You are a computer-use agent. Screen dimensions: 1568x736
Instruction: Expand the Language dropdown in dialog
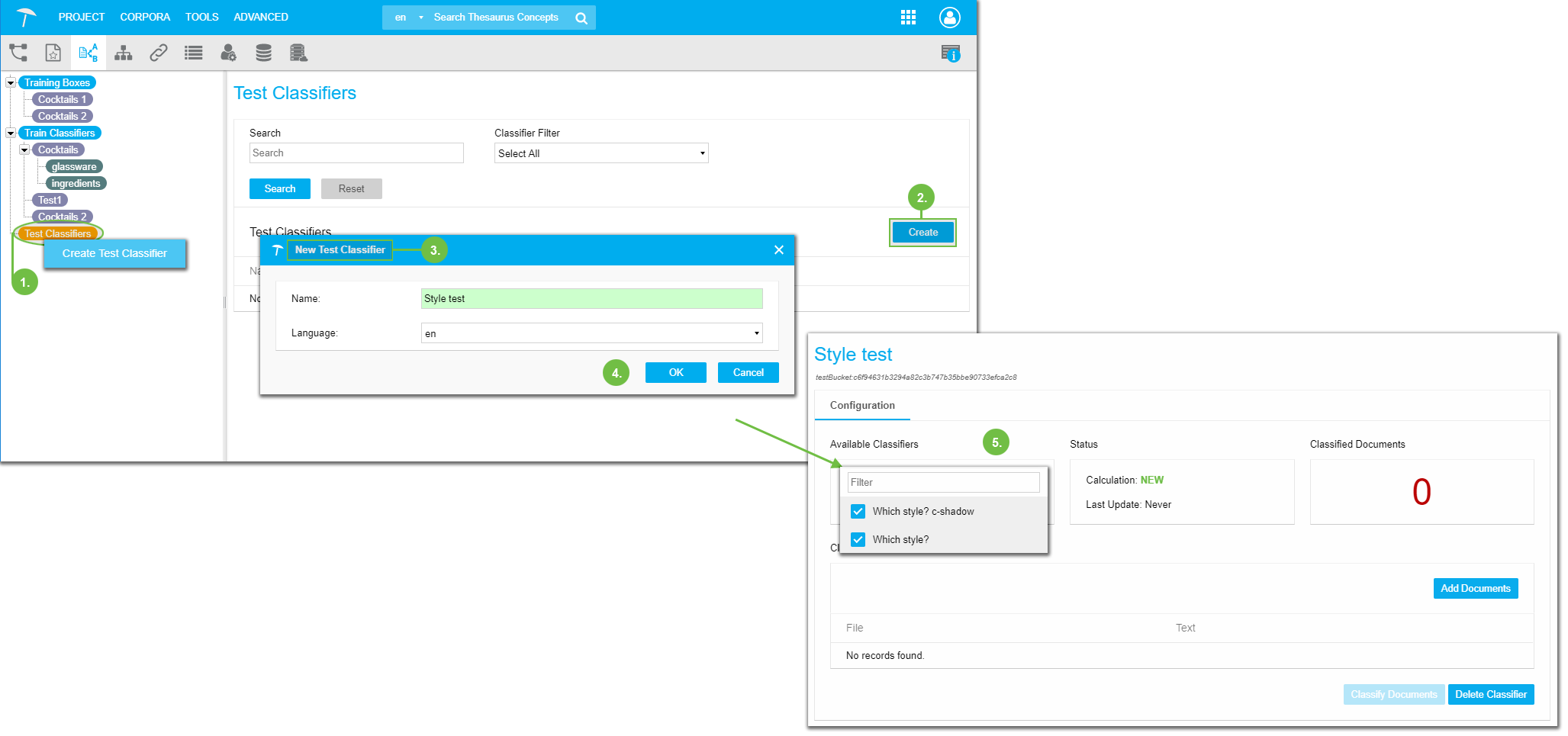tap(591, 333)
